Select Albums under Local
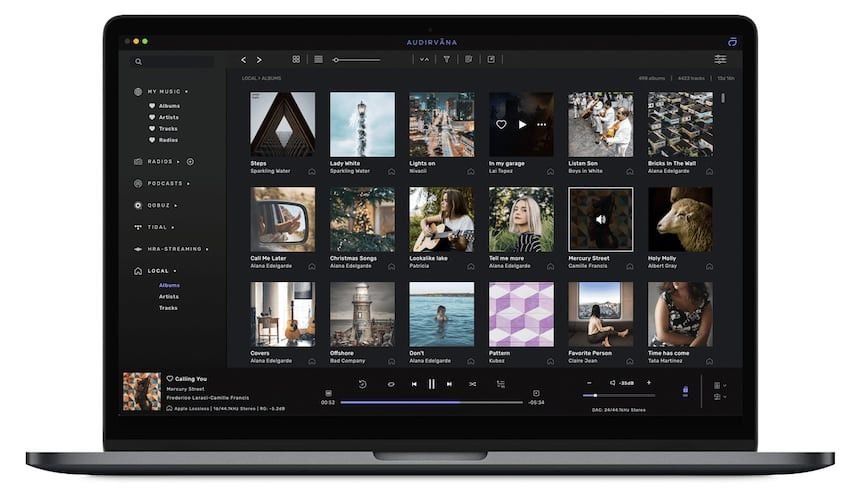Viewport: 860px width, 504px height. pos(169,285)
